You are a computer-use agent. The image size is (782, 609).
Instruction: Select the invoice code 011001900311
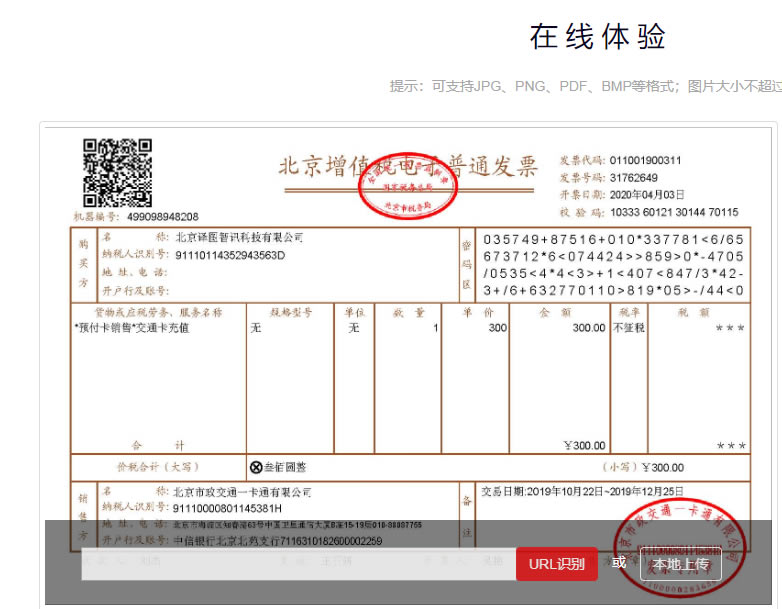click(x=645, y=161)
